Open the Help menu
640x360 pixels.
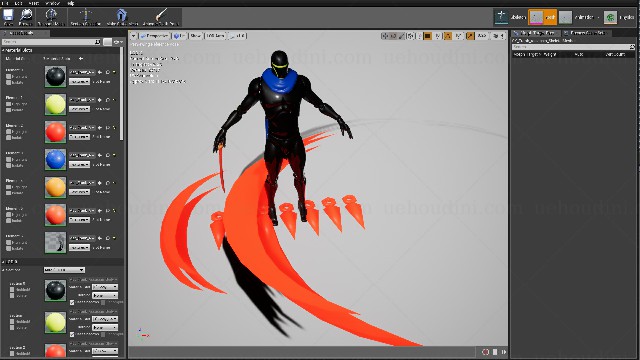(71, 3)
